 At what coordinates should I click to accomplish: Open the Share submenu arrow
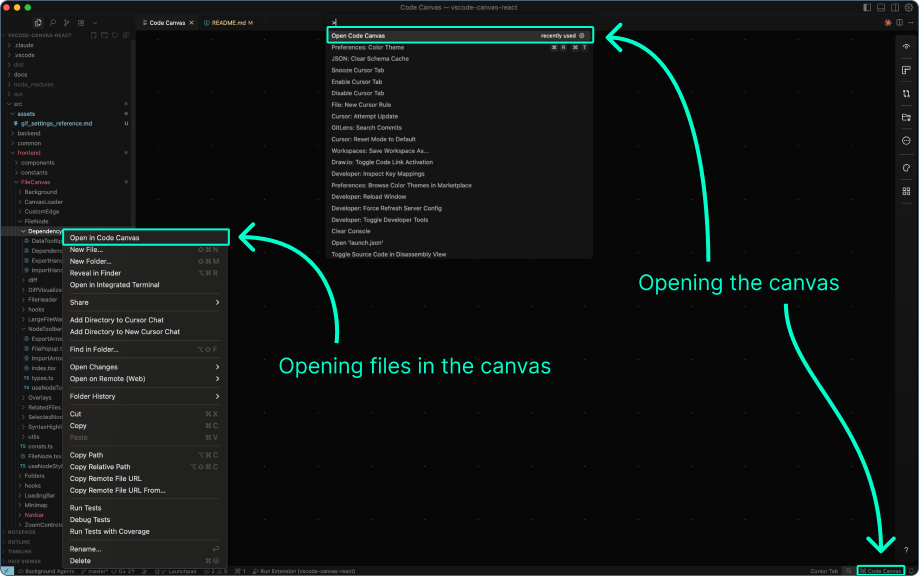coord(217,302)
